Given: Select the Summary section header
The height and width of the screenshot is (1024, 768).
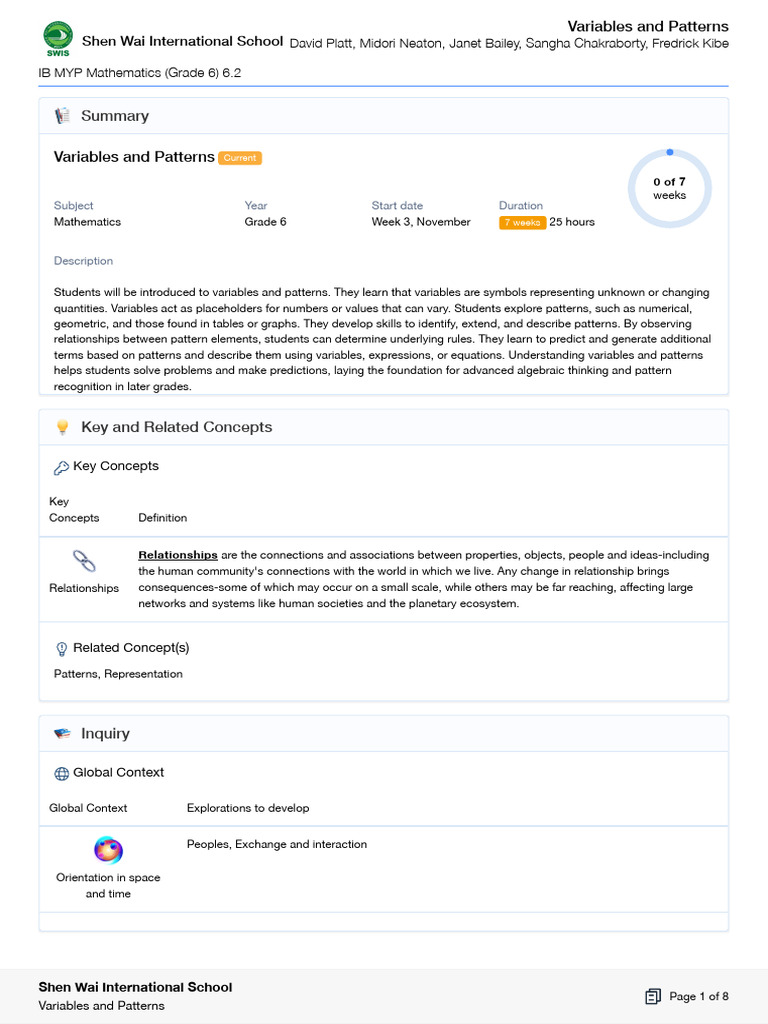Looking at the screenshot, I should tap(115, 116).
